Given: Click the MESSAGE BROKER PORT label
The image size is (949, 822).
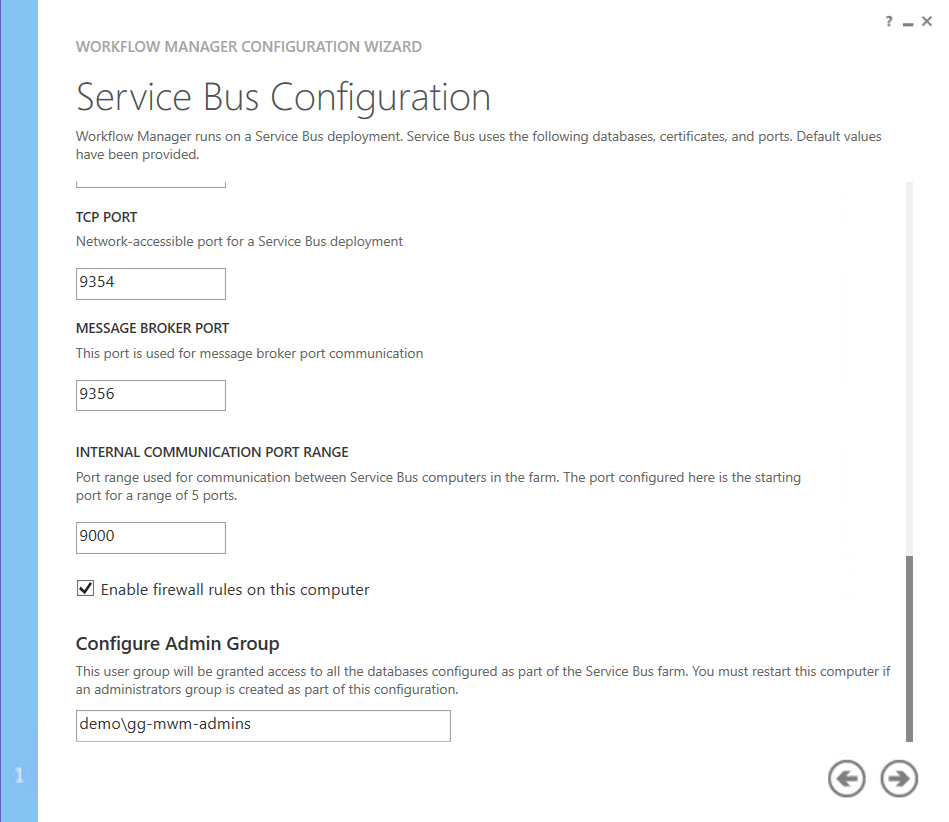Looking at the screenshot, I should coord(153,328).
